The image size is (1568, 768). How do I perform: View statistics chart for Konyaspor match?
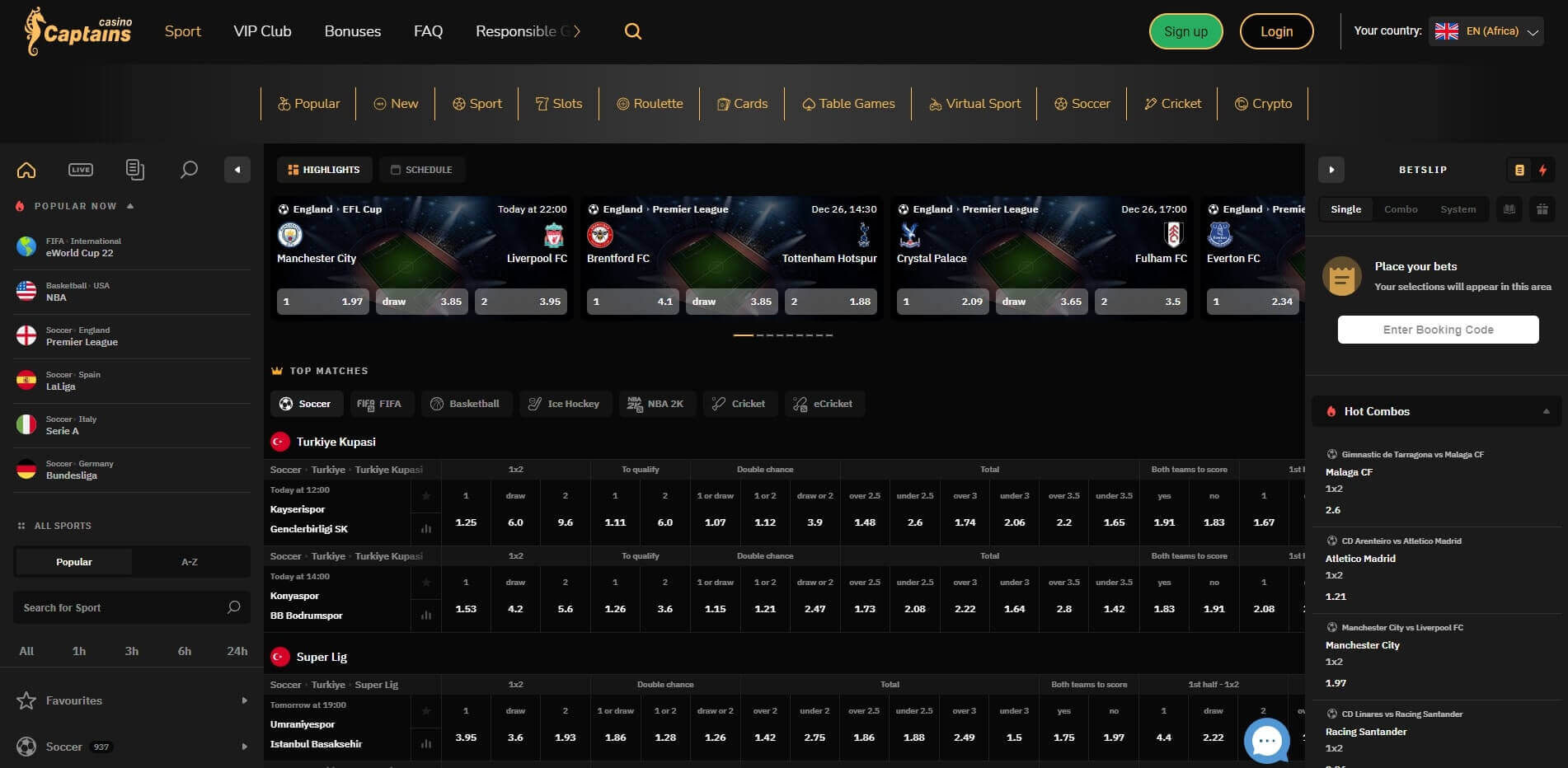click(x=426, y=615)
